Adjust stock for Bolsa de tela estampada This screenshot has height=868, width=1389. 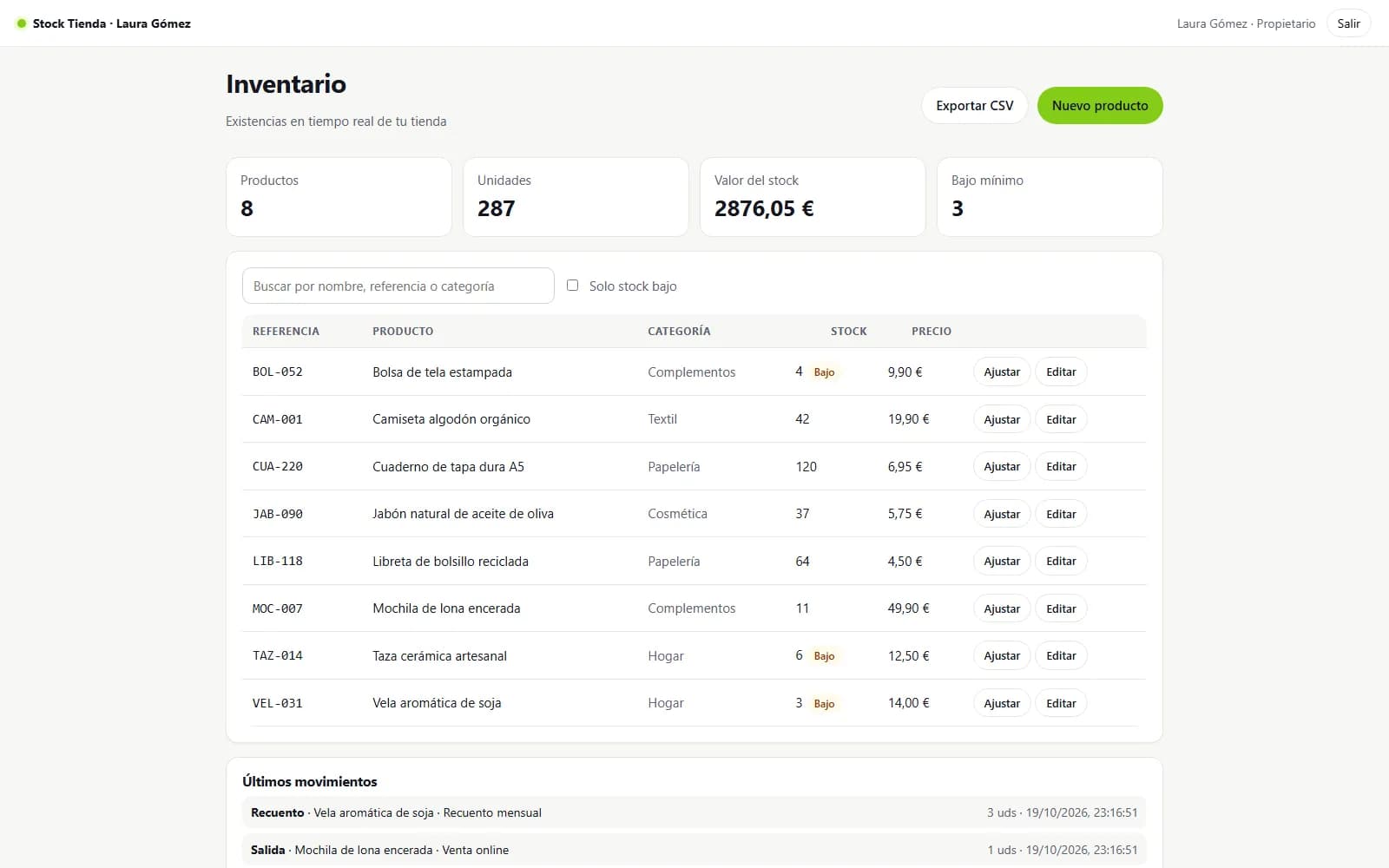[1002, 372]
